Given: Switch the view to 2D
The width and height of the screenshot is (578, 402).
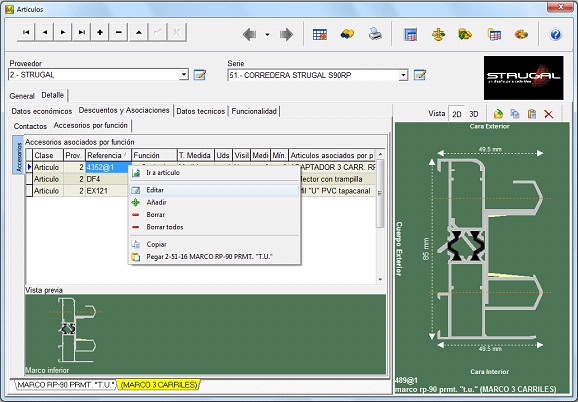Looking at the screenshot, I should (x=457, y=114).
